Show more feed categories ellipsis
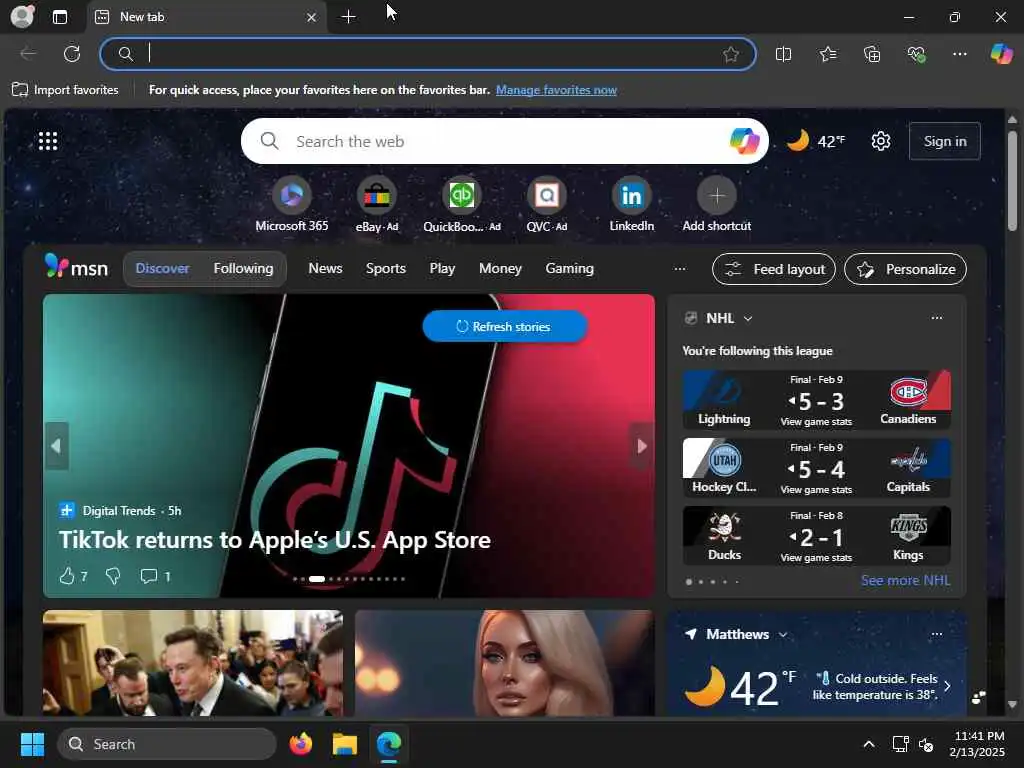This screenshot has width=1024, height=768. [680, 268]
